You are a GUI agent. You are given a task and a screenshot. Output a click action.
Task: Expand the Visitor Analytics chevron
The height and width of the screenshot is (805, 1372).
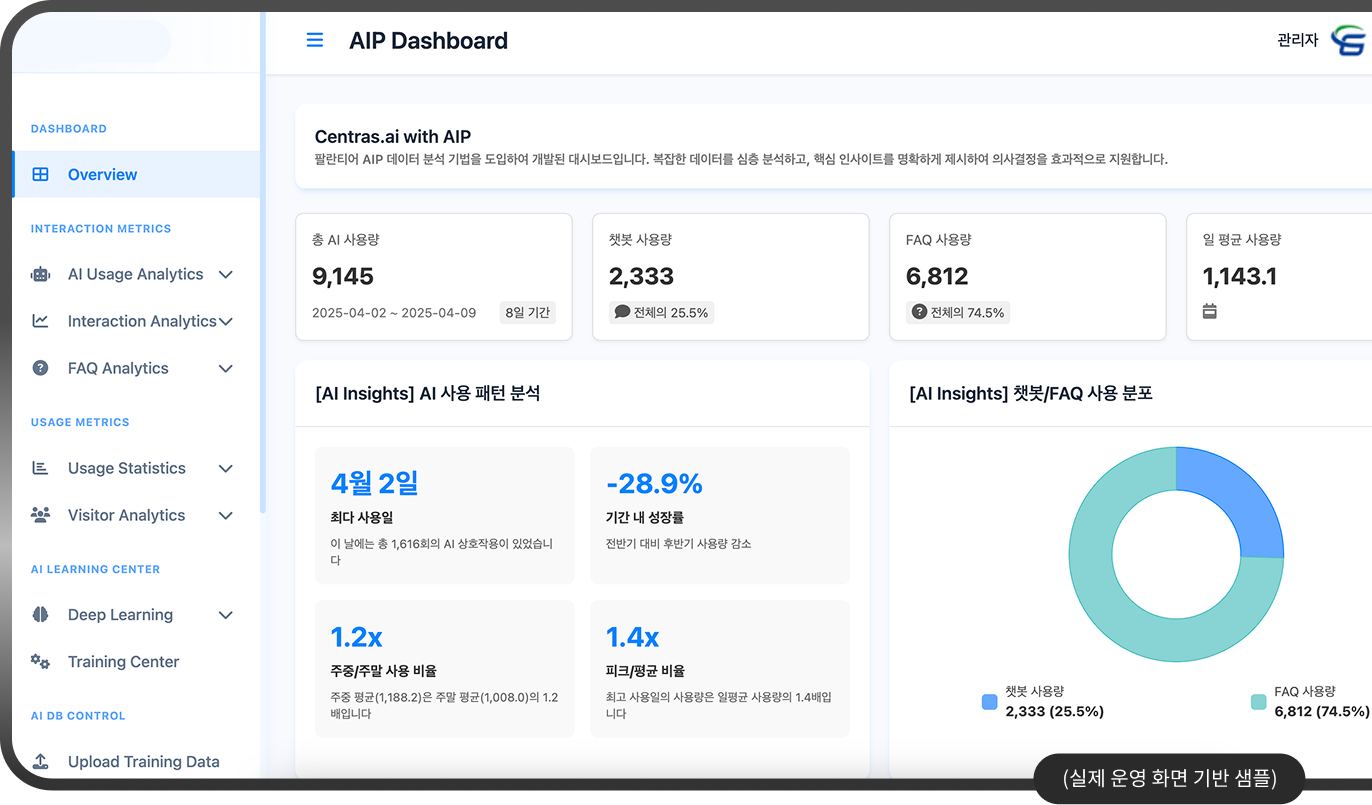coord(226,515)
